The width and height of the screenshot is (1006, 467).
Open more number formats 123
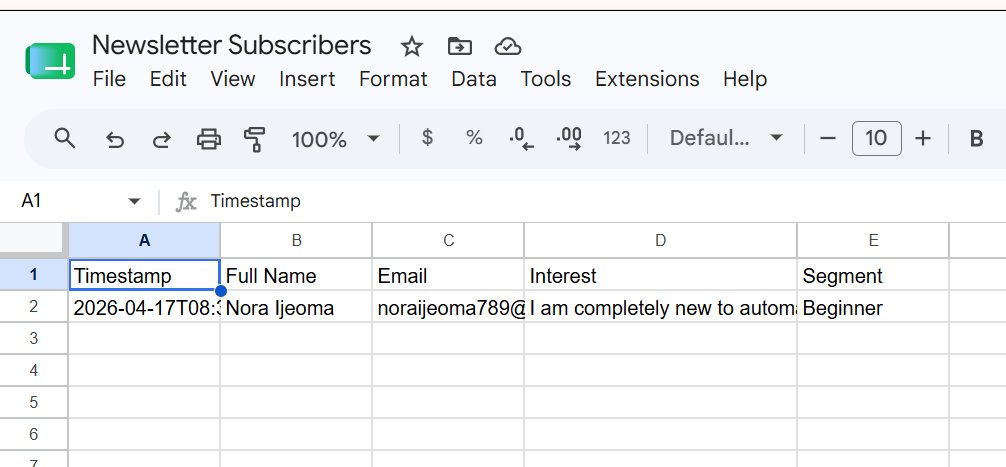click(x=617, y=138)
